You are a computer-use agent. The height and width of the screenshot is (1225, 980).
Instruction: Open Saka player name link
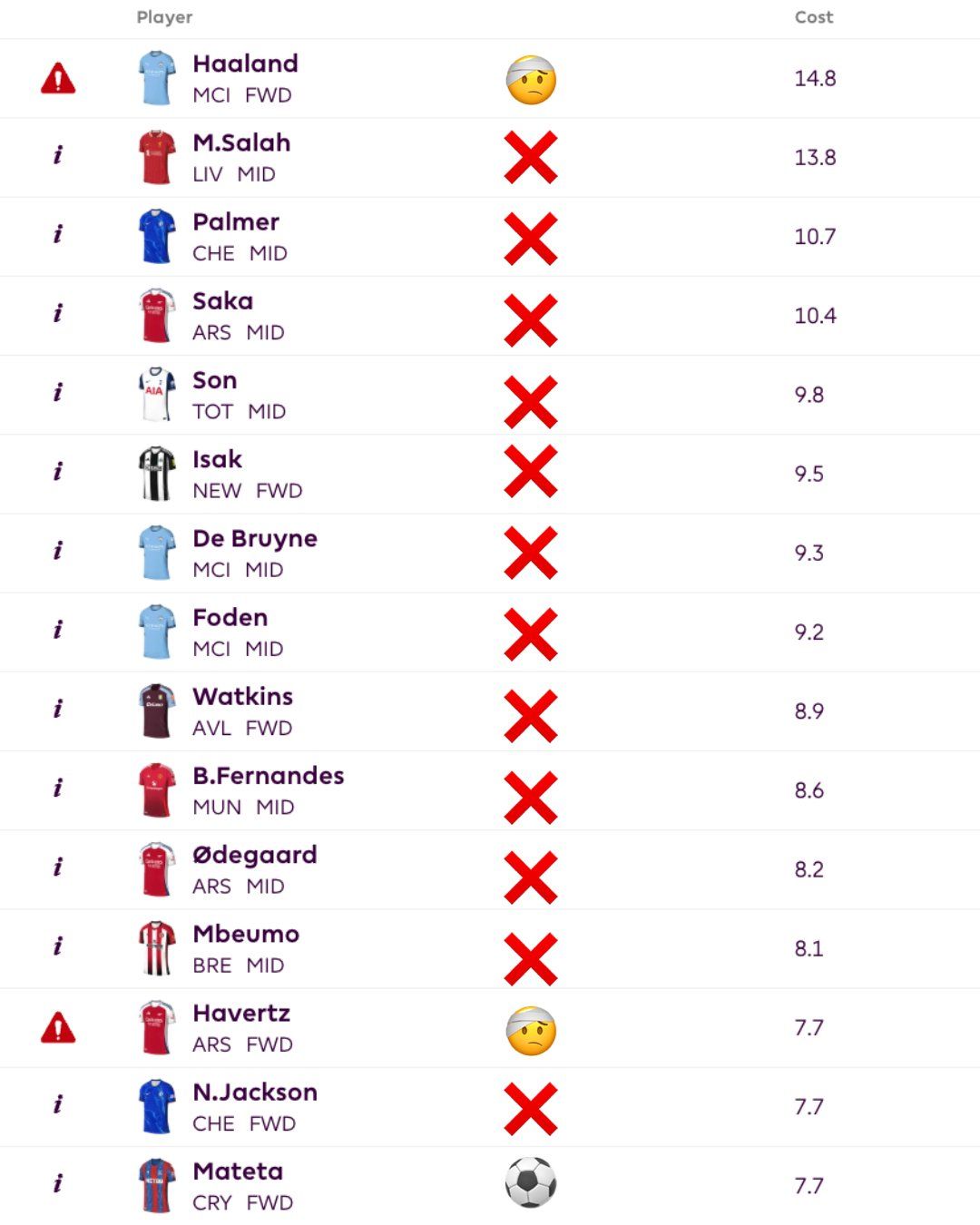tap(223, 301)
